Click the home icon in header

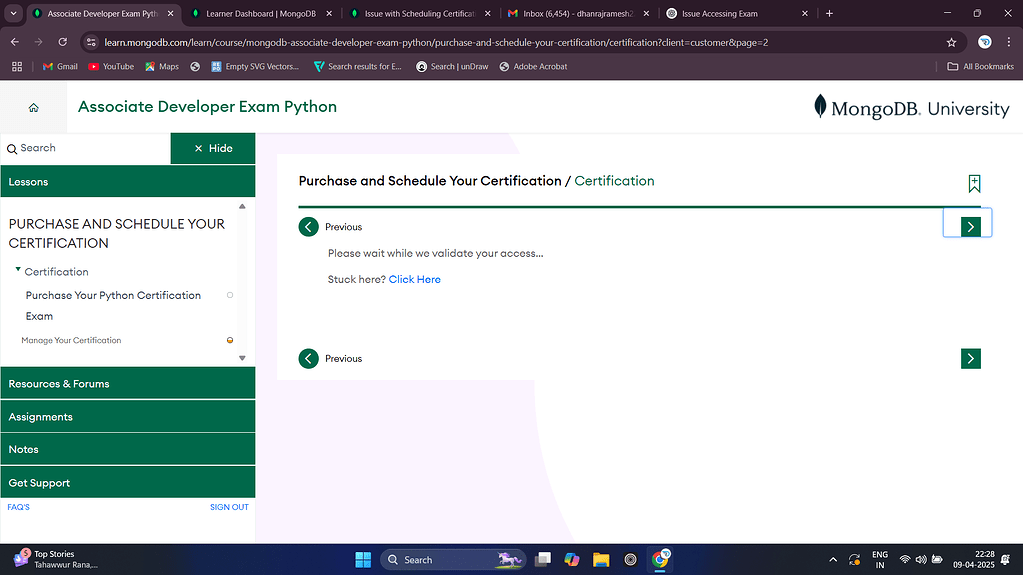pyautogui.click(x=33, y=108)
